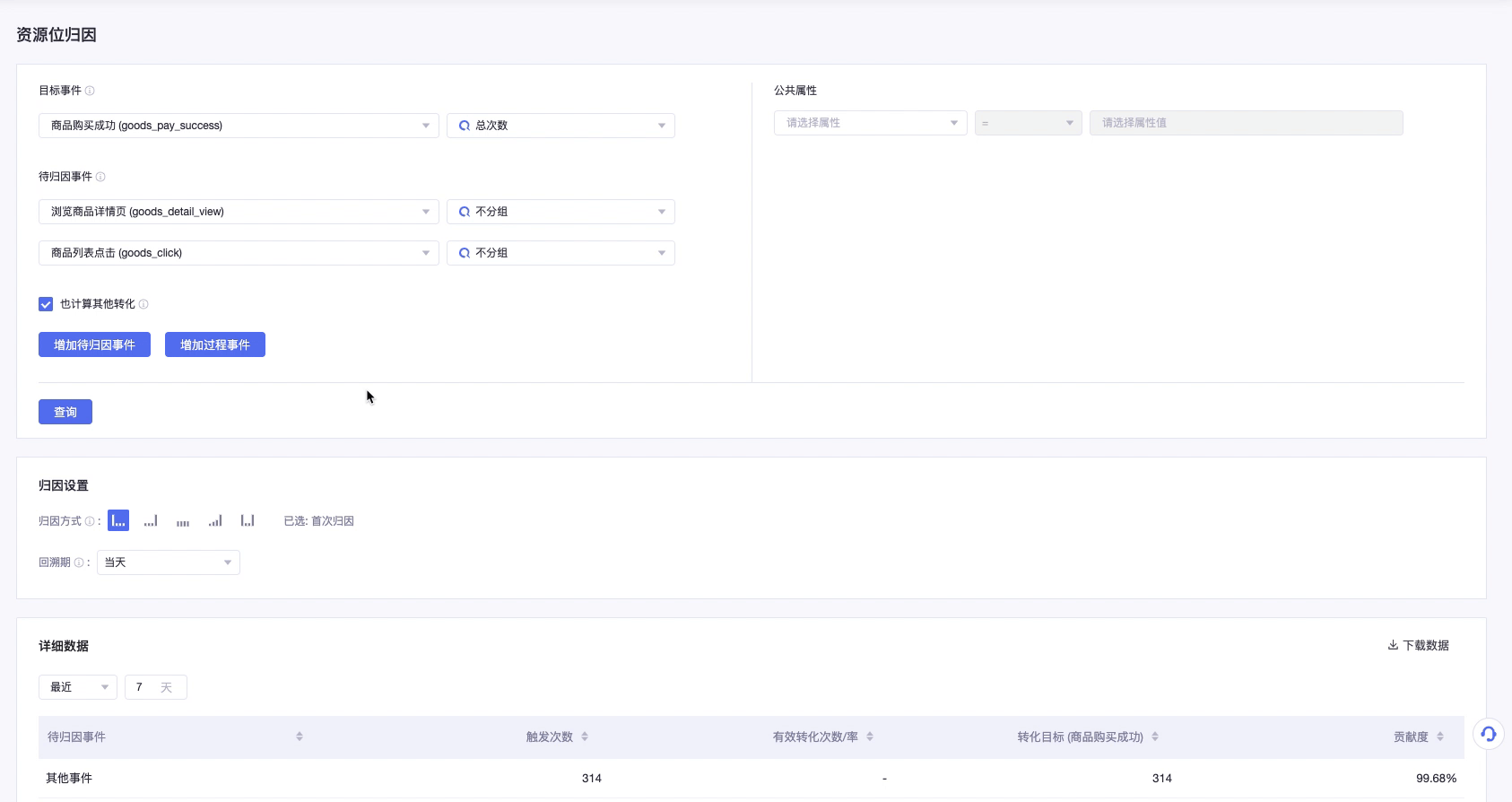The height and width of the screenshot is (802, 1512).
Task: Click info icon beside 回溯期 label
Action: (79, 562)
